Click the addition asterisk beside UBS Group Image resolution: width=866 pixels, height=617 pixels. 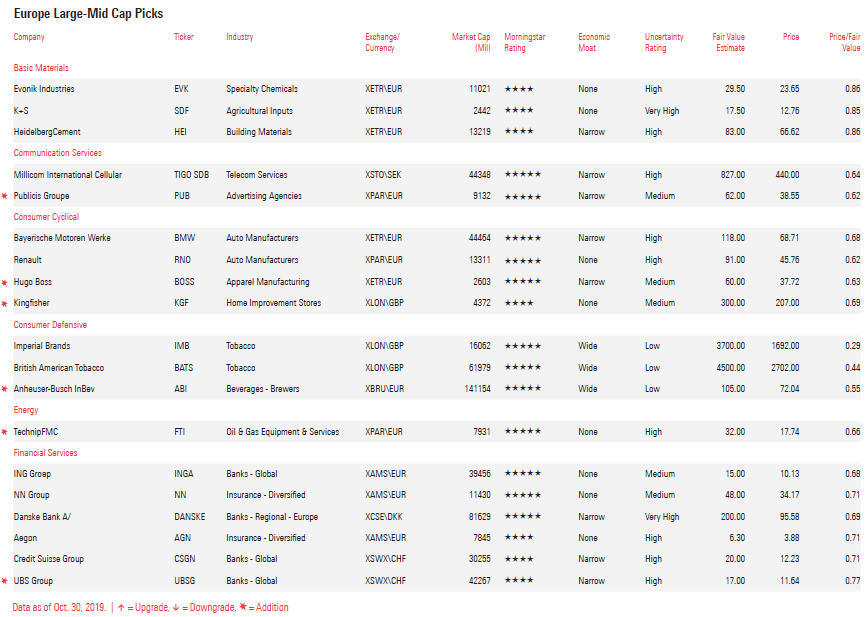pos(5,582)
